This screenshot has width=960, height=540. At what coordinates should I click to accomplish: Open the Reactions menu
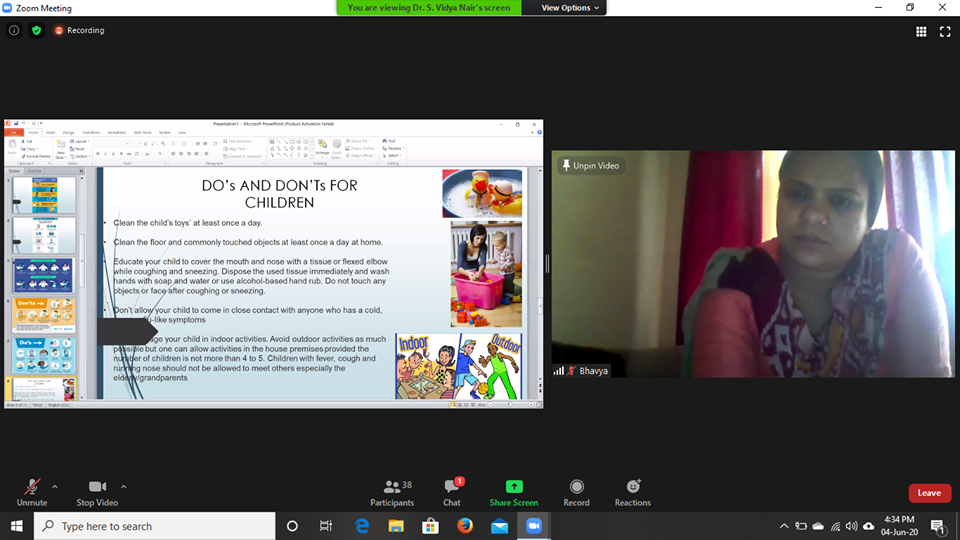pyautogui.click(x=632, y=491)
